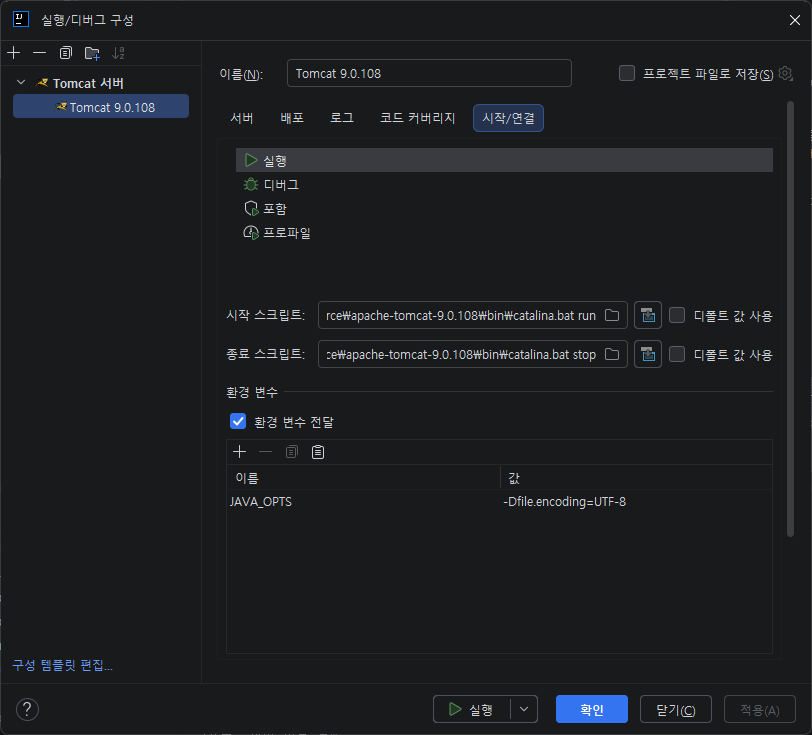Collapse the Tomcat 서버 tree node
812x735 pixels.
pos(21,82)
